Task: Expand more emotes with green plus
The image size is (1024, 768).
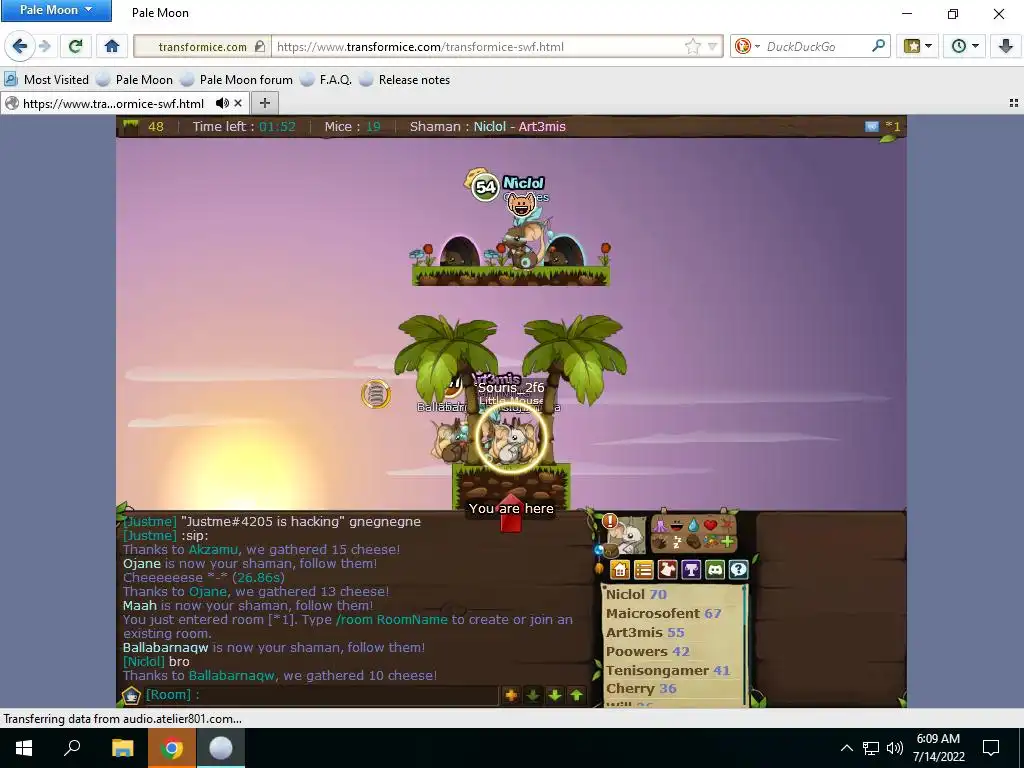Action: (727, 541)
